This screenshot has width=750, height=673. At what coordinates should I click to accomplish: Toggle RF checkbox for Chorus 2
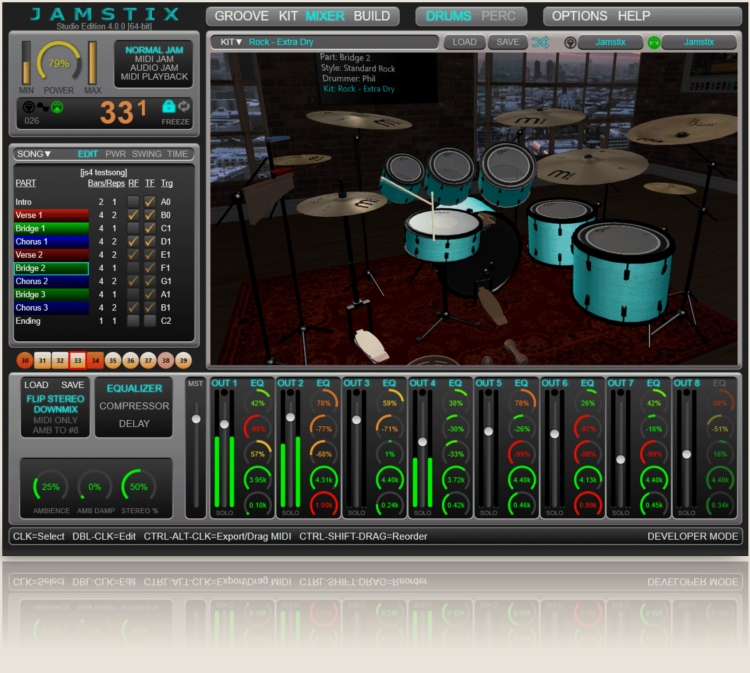[x=133, y=281]
